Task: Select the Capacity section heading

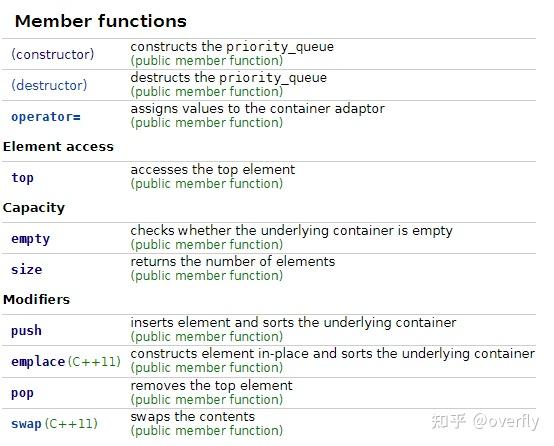Action: (x=34, y=208)
